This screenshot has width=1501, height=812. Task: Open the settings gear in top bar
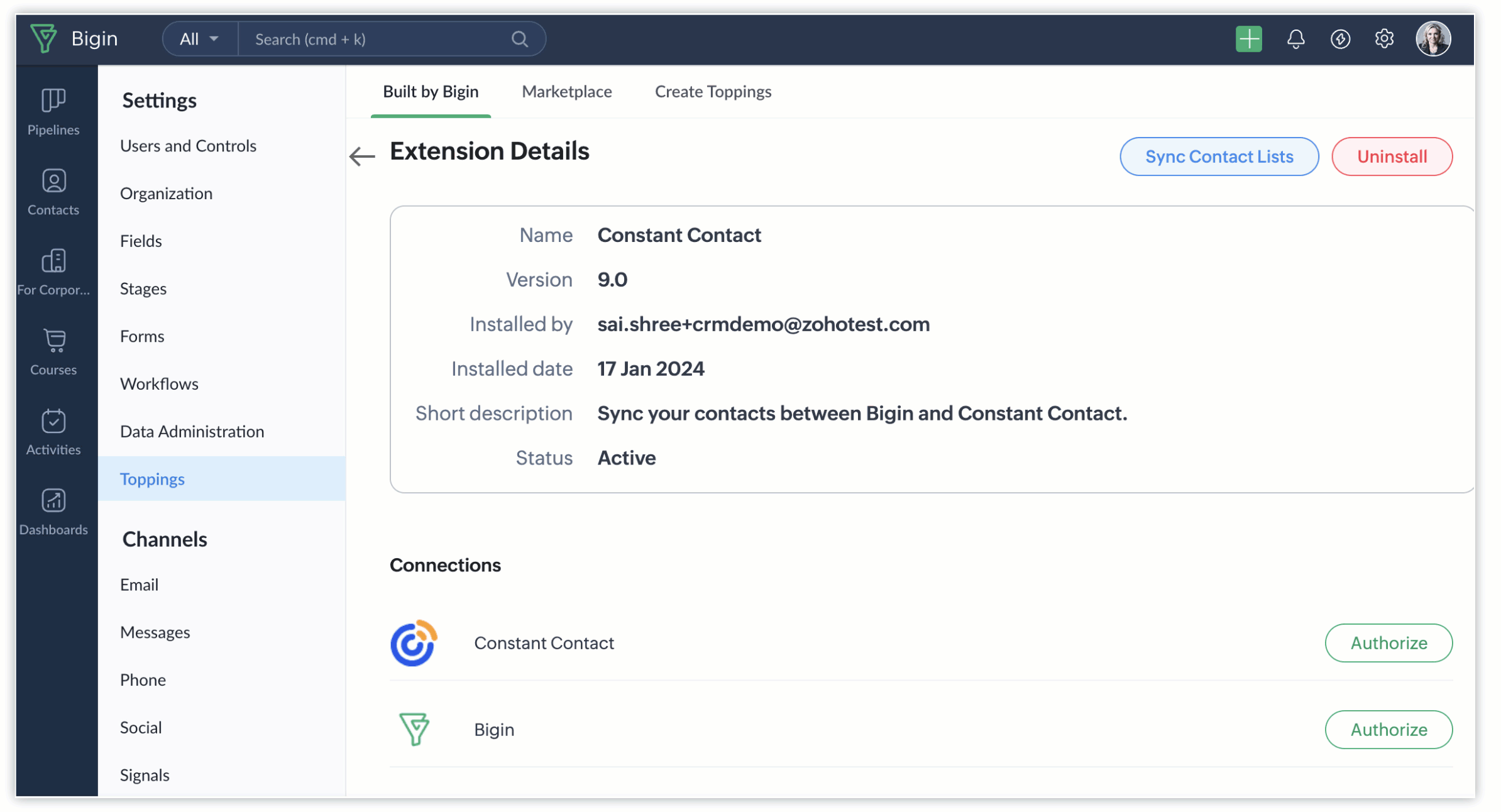1383,39
